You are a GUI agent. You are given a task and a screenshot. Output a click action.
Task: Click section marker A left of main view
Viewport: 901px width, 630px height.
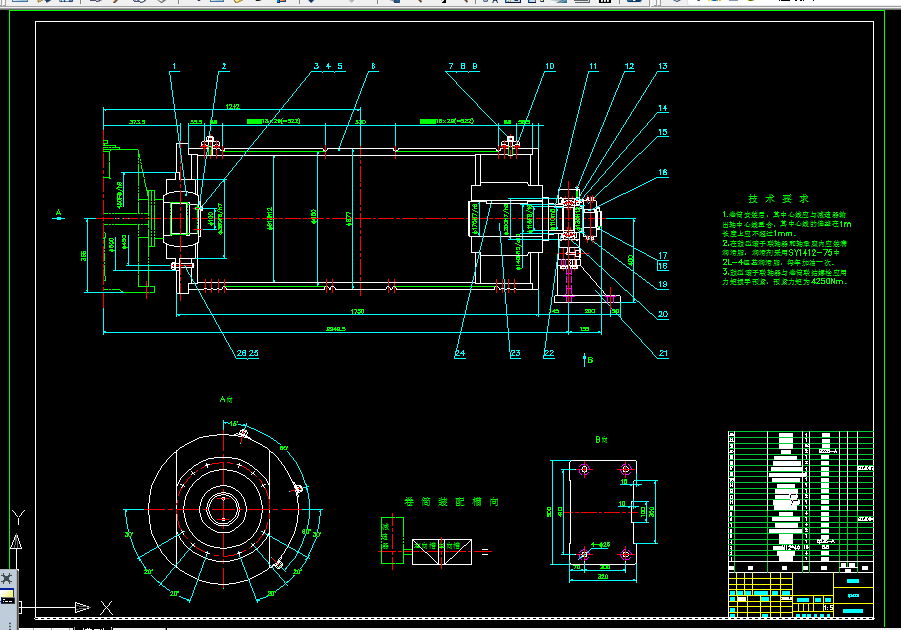click(x=59, y=214)
